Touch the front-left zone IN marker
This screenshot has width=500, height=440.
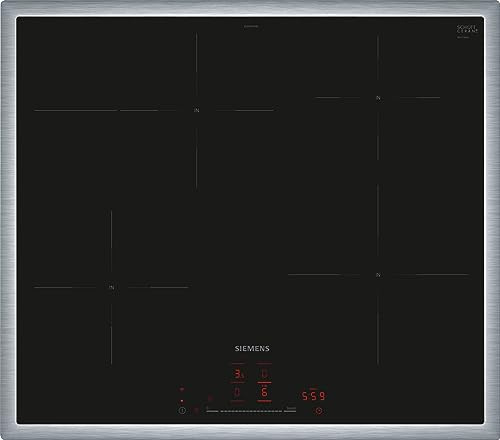pyautogui.click(x=111, y=287)
